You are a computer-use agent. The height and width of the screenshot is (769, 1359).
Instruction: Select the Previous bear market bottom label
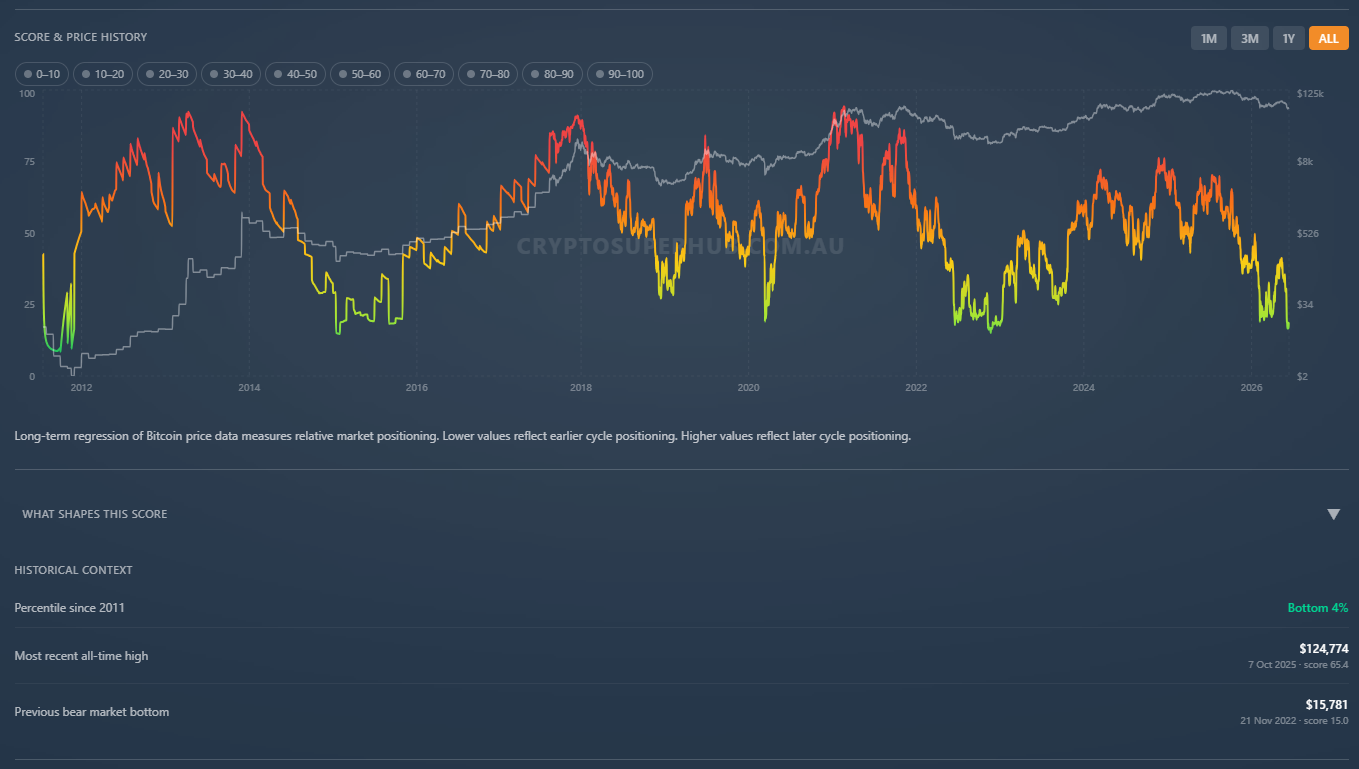92,712
